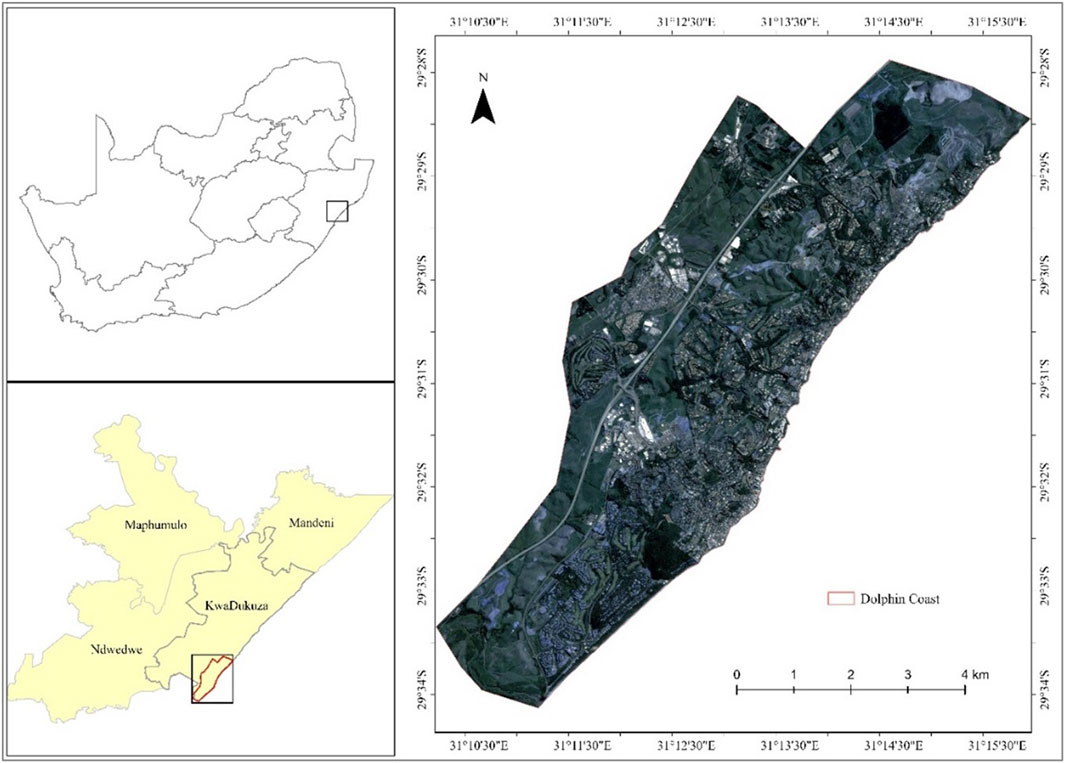Click the north arrow symbol

pos(484,105)
